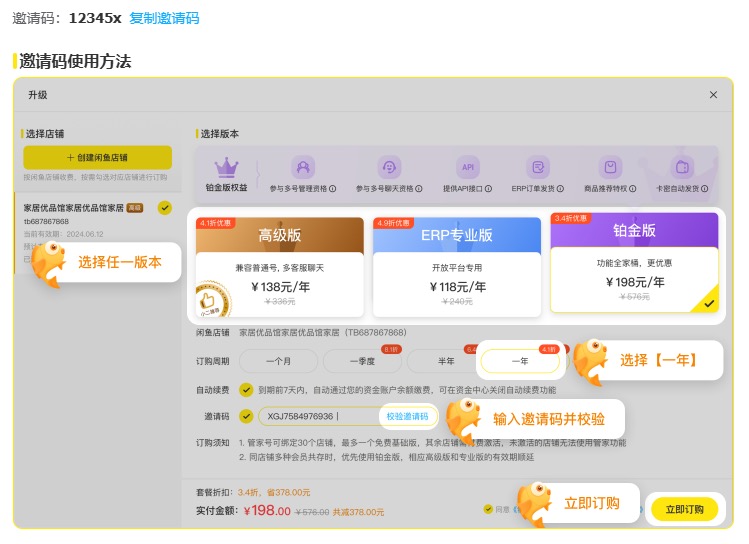Toggle the checkmark on 家居优品馆 store row
Screen dimensions: 749x544
tap(165, 208)
